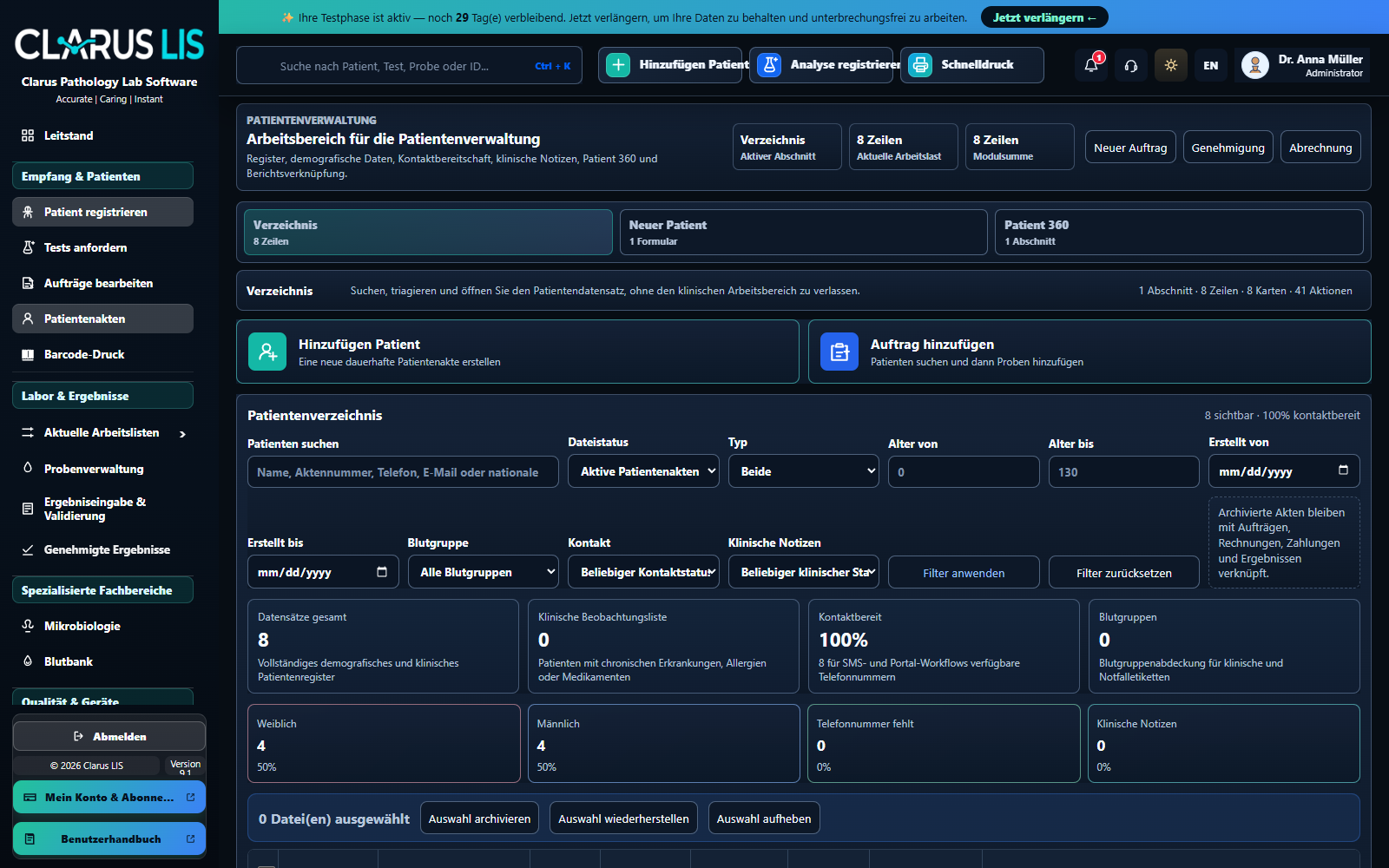The image size is (1389, 868).
Task: Click Probenverwaltung drop icon
Action: coord(28,468)
